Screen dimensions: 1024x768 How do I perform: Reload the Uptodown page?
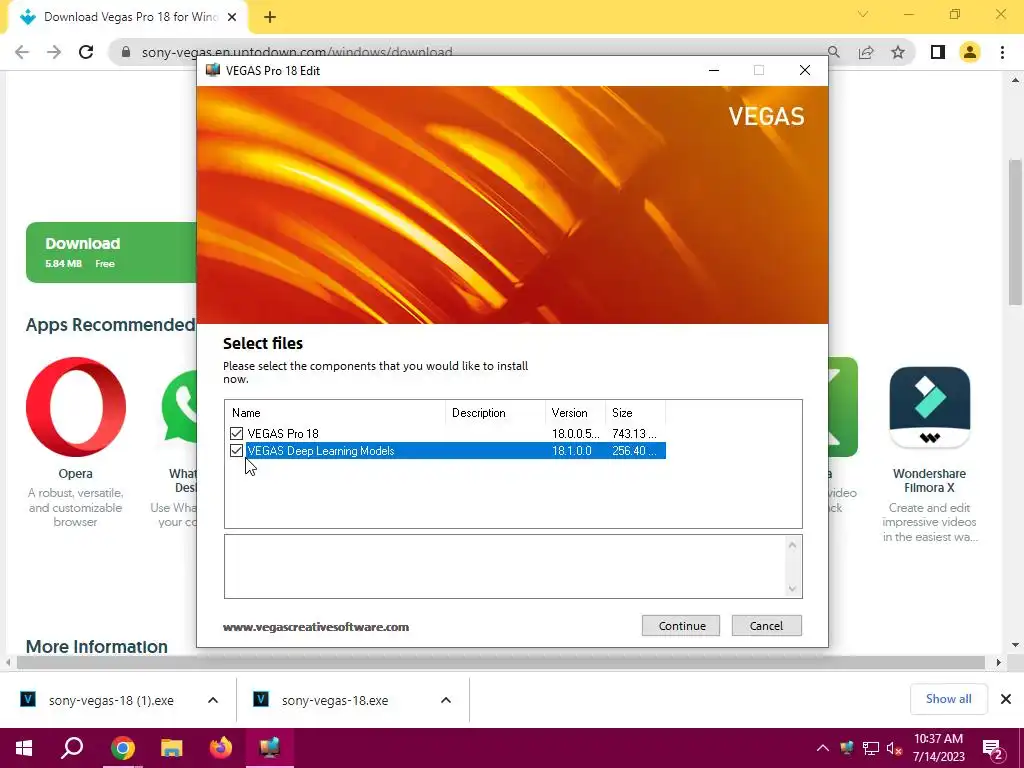(x=86, y=52)
